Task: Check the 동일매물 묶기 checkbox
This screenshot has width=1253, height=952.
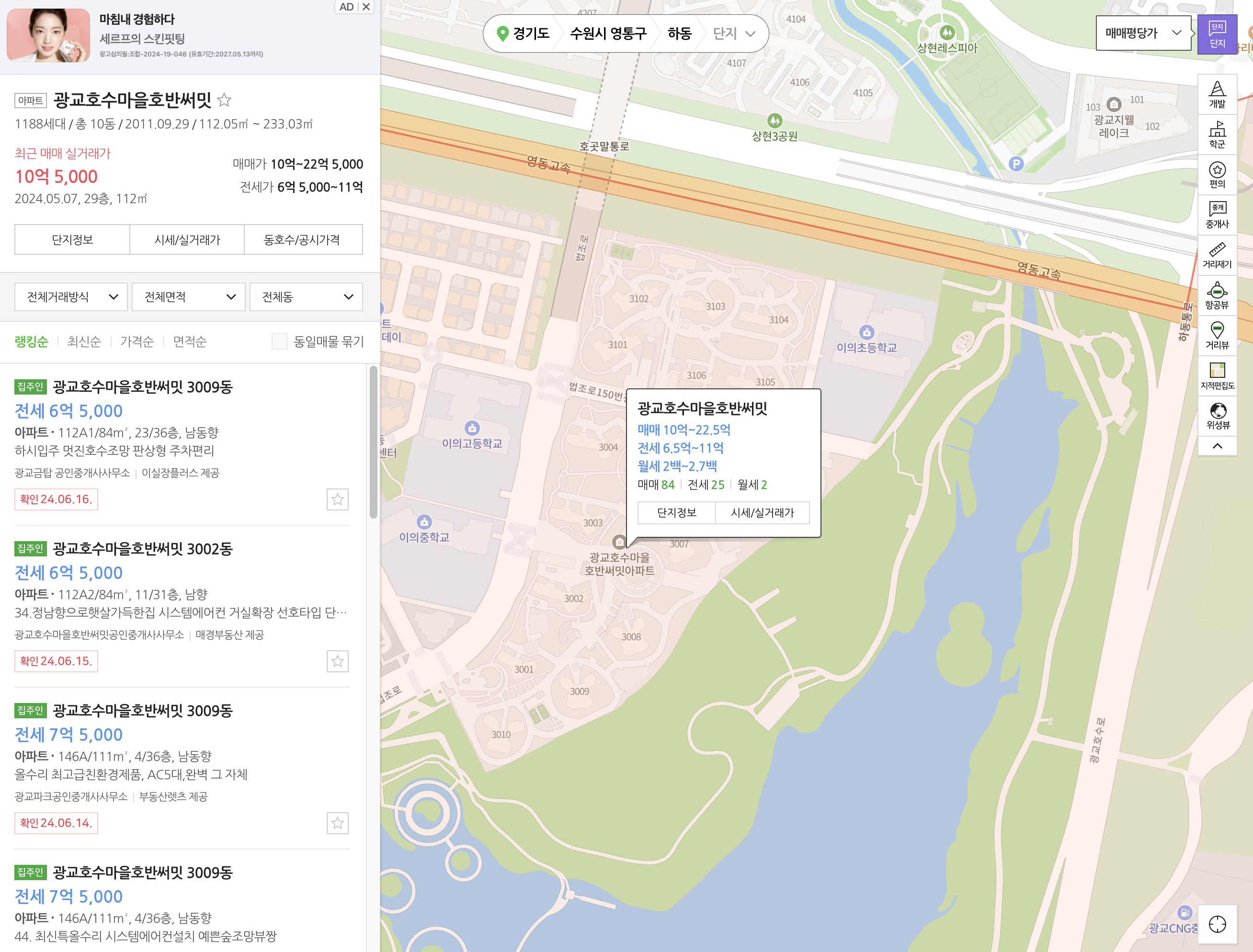Action: point(279,342)
